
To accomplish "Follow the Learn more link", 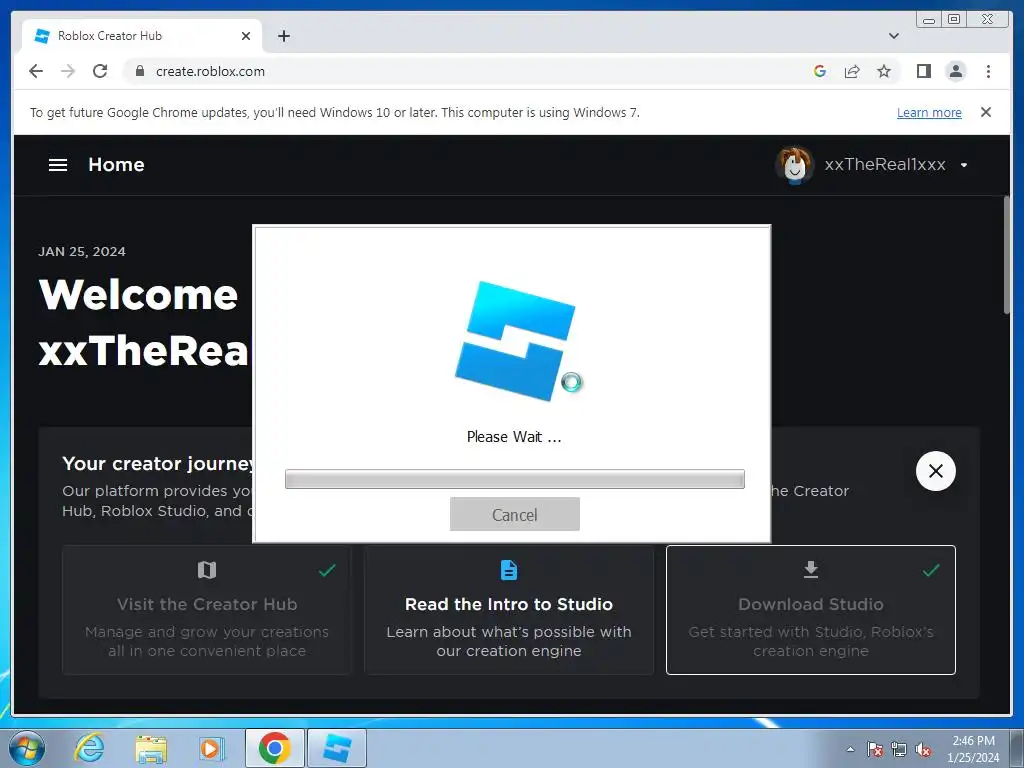I will click(x=929, y=112).
